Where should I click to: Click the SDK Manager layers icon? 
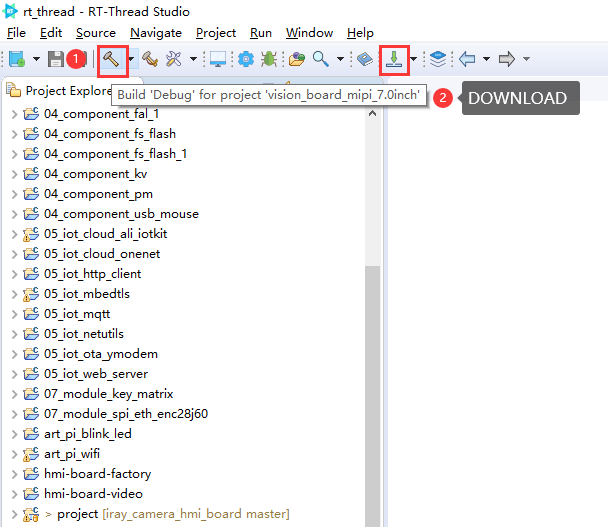click(438, 59)
